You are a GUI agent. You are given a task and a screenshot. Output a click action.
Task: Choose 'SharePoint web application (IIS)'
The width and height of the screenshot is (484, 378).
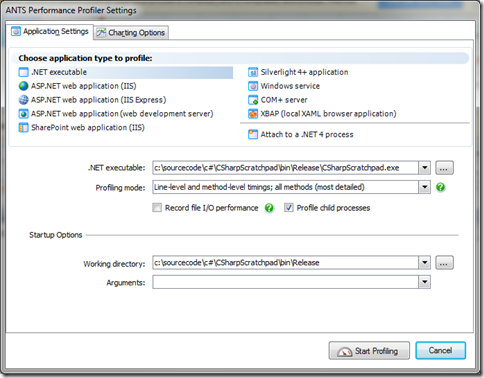pyautogui.click(x=82, y=128)
